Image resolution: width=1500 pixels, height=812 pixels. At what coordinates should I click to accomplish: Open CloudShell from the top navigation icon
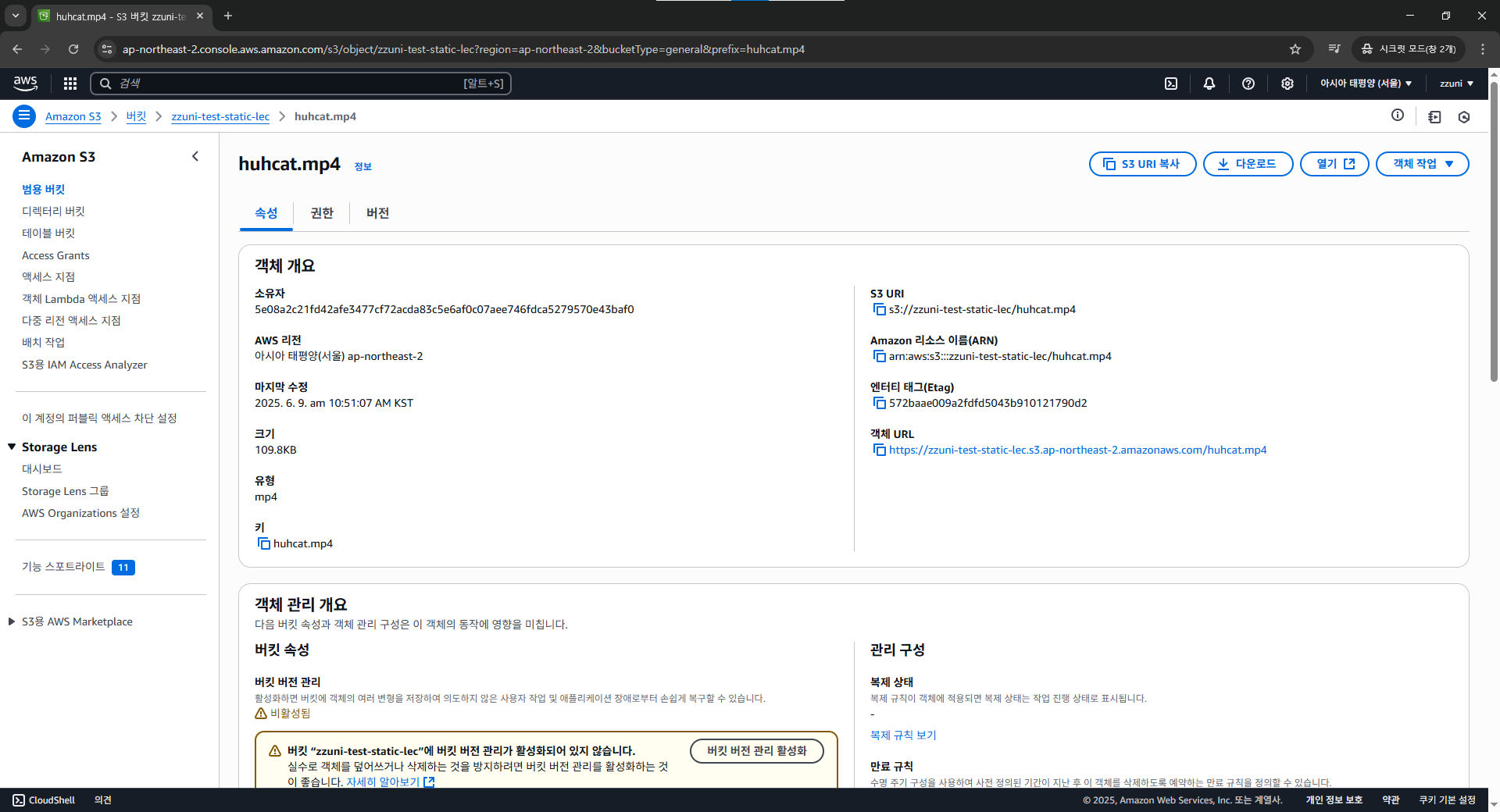1171,84
